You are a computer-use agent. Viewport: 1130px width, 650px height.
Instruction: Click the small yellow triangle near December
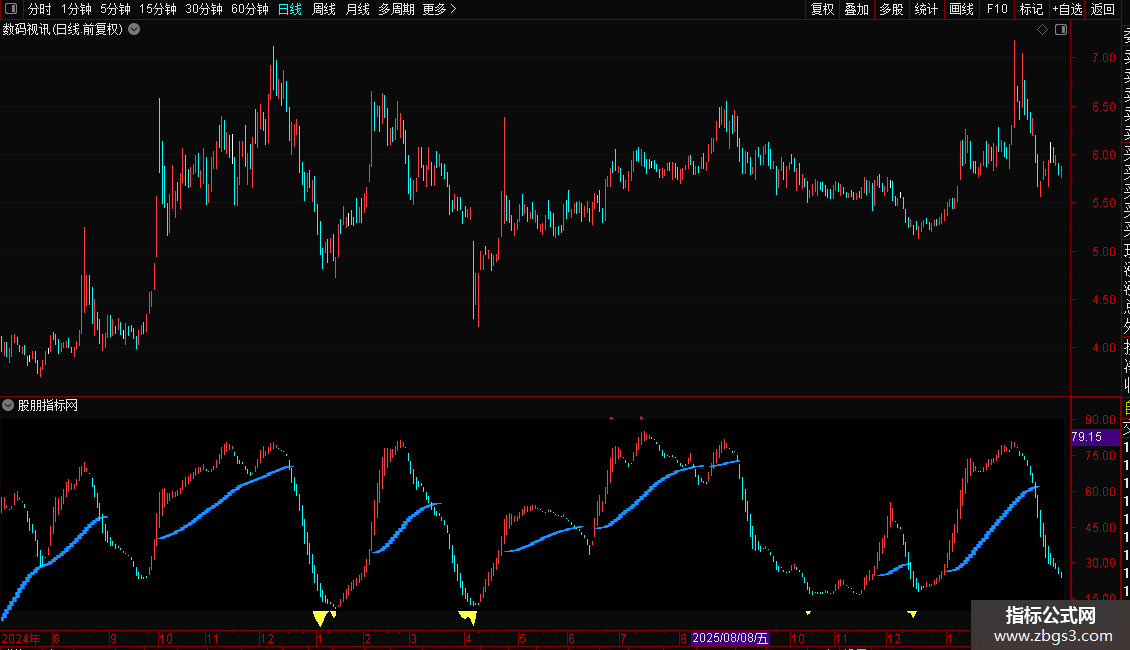click(912, 614)
